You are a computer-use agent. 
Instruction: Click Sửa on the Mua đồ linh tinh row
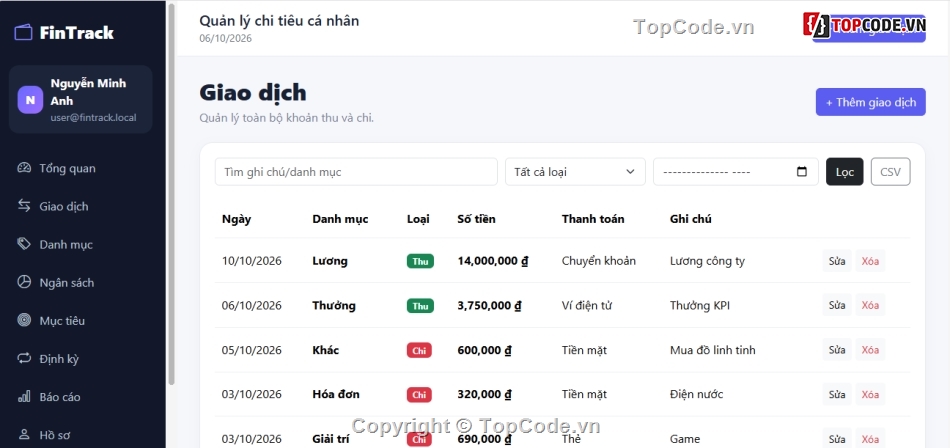pos(837,350)
